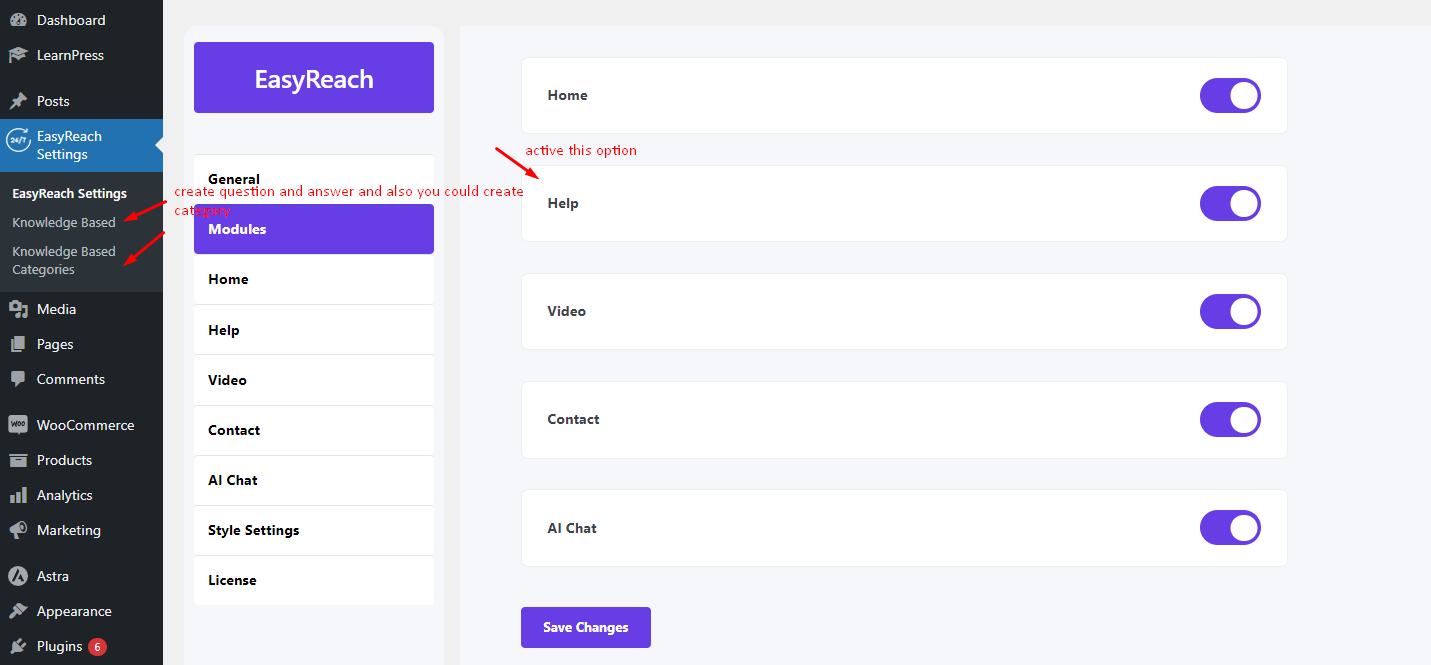Toggle the Contact module switch
Screen dimensions: 1431x665
click(x=1230, y=420)
